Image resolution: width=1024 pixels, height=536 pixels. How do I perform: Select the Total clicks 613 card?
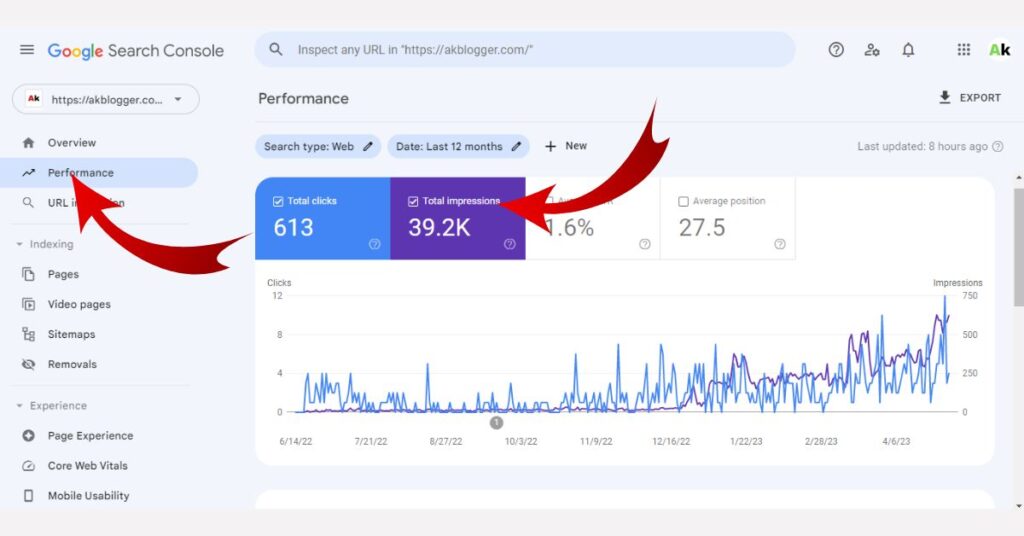tap(323, 219)
